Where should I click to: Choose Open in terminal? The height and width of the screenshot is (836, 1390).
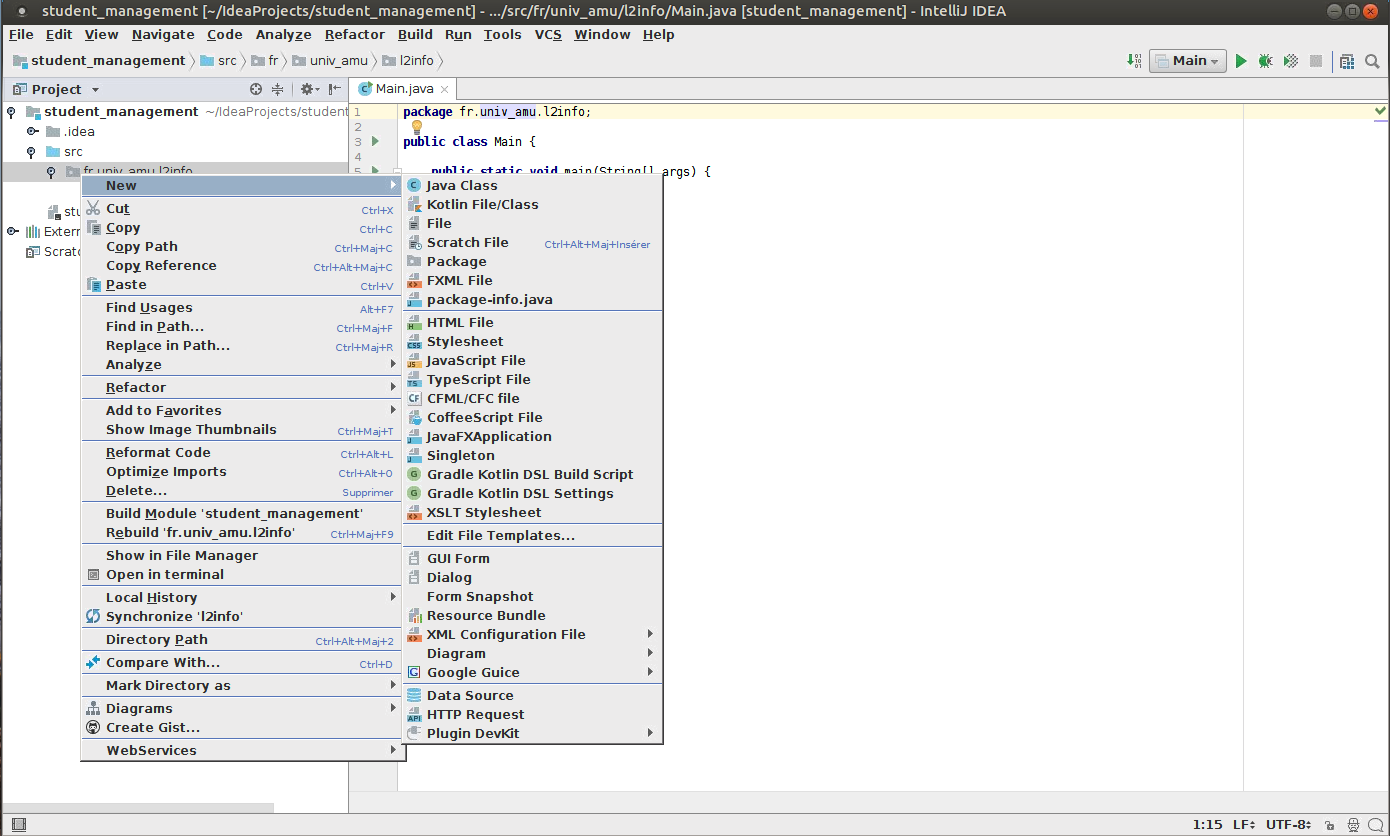coord(240,575)
